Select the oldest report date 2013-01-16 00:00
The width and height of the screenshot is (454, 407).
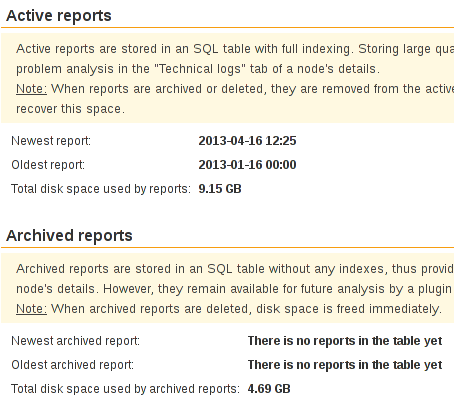coord(247,165)
